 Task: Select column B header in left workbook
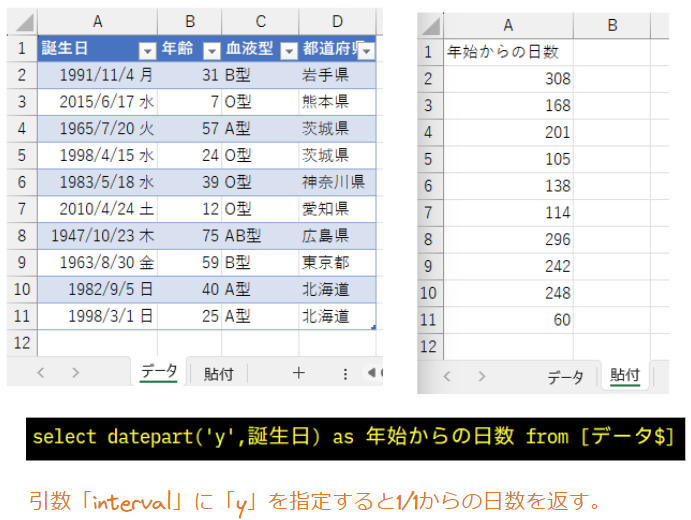[x=189, y=22]
